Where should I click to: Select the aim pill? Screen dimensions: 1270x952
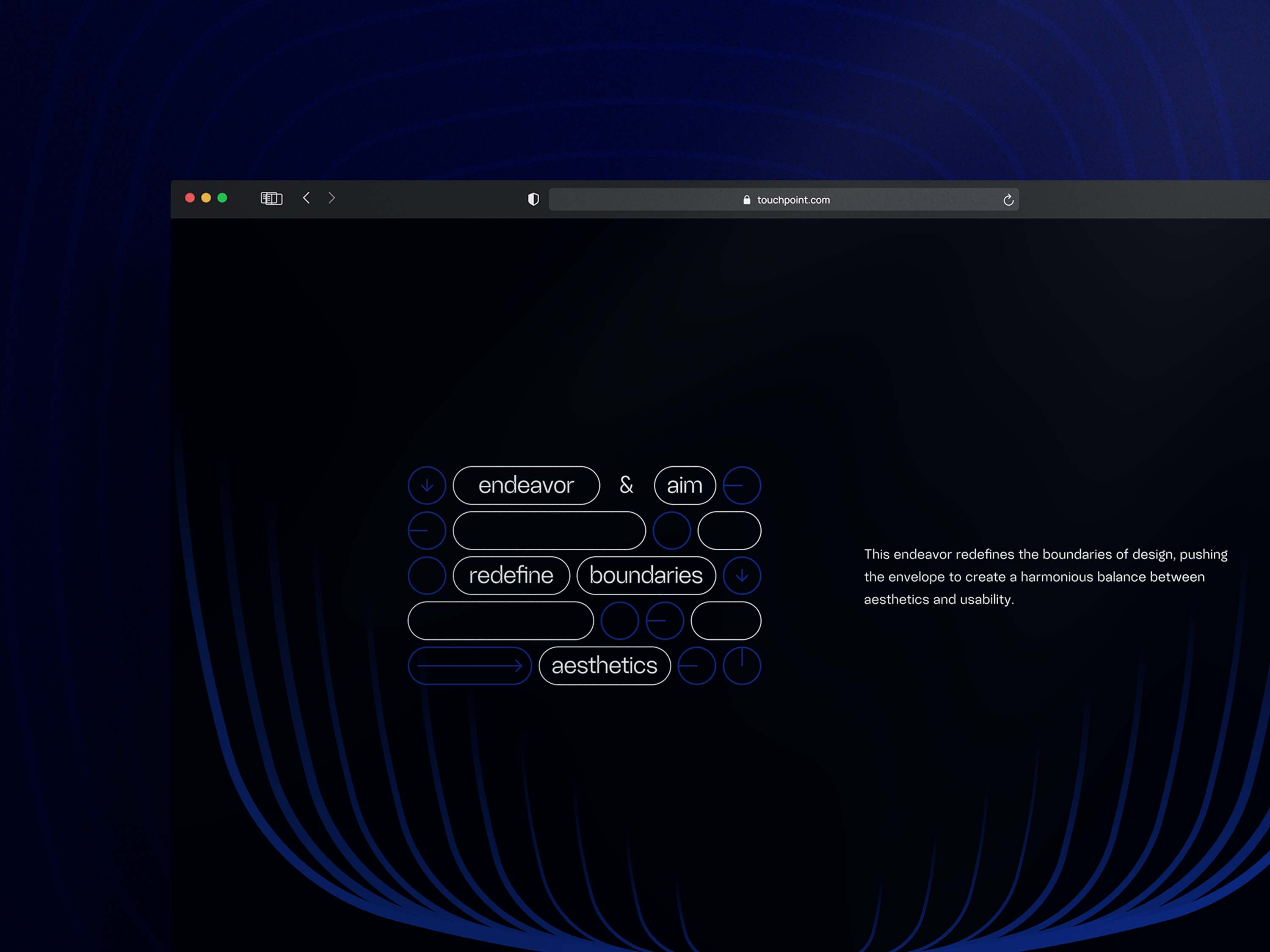coord(685,485)
